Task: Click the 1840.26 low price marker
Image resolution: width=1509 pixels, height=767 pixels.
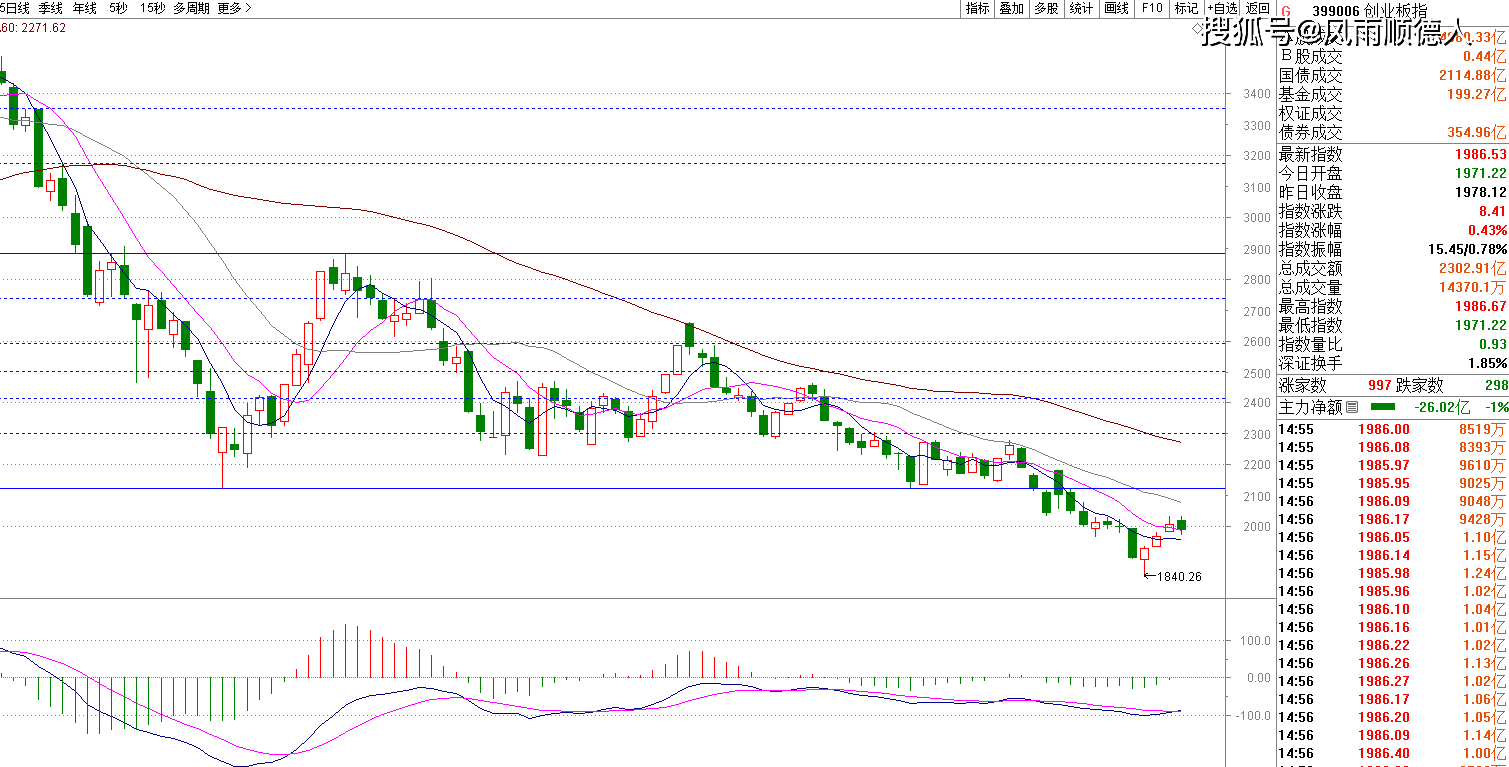Action: (x=1179, y=576)
